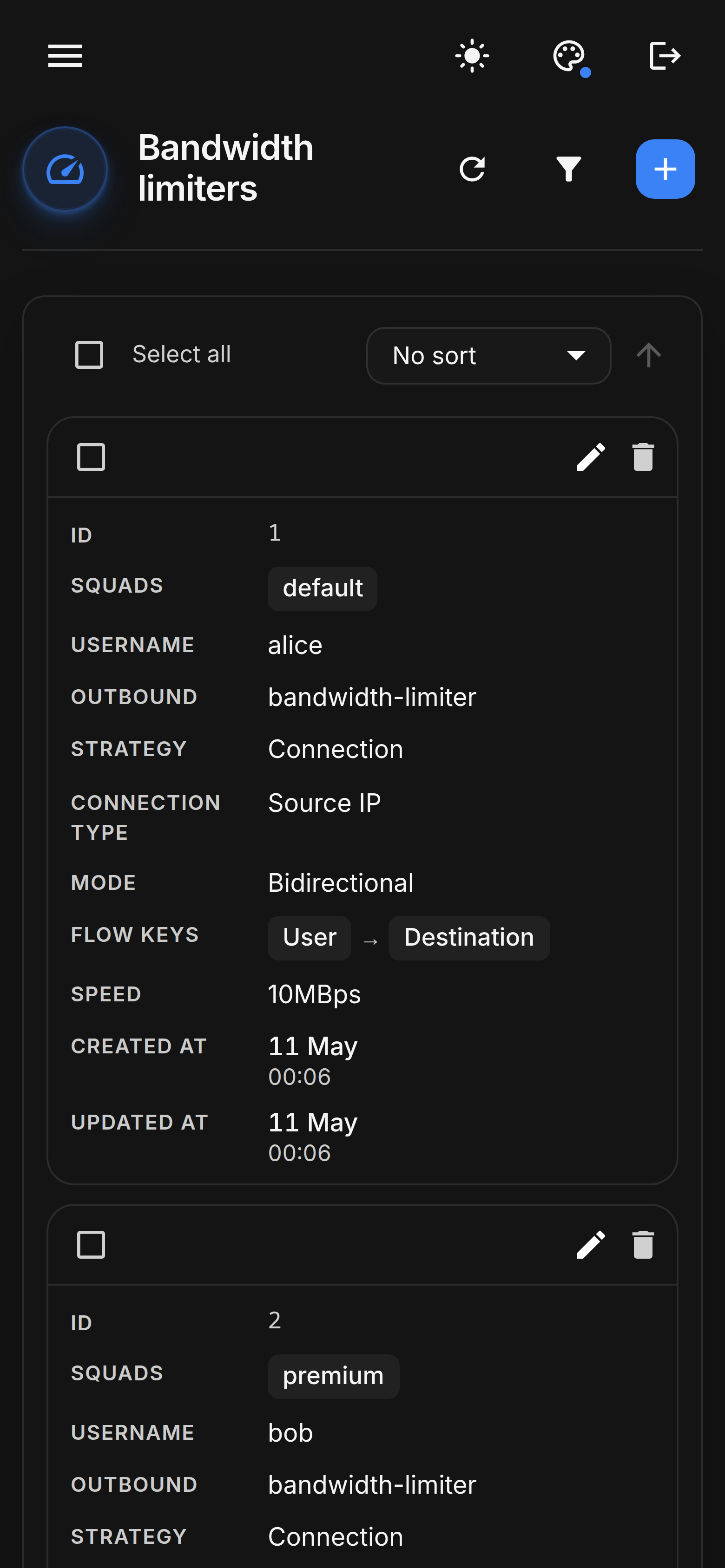Check the Select all checkbox
The height and width of the screenshot is (1568, 725).
[x=89, y=355]
